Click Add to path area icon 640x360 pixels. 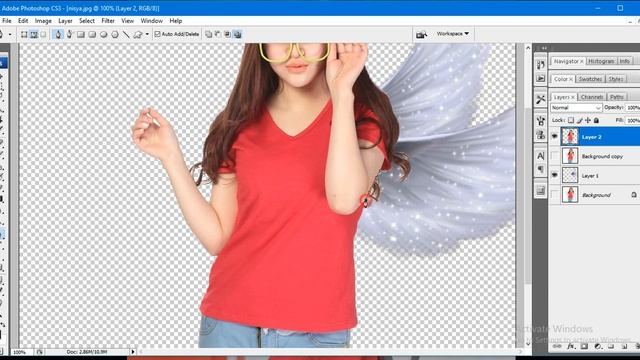pyautogui.click(x=209, y=35)
